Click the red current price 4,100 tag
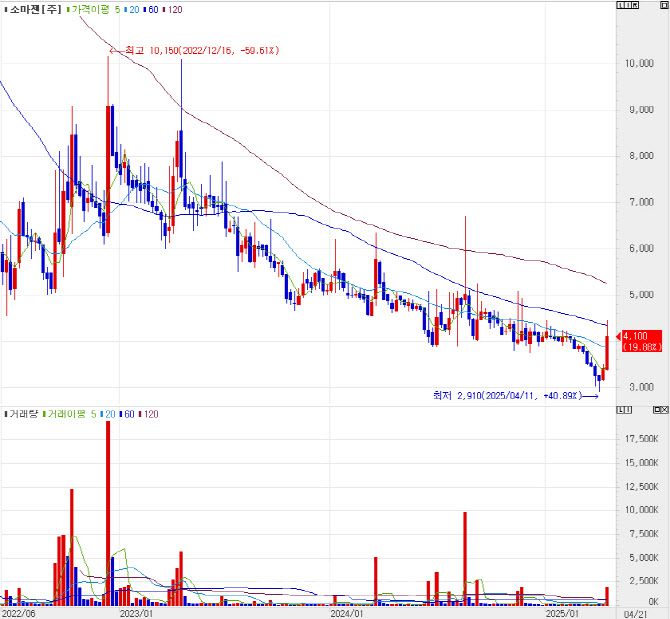 pyautogui.click(x=639, y=341)
